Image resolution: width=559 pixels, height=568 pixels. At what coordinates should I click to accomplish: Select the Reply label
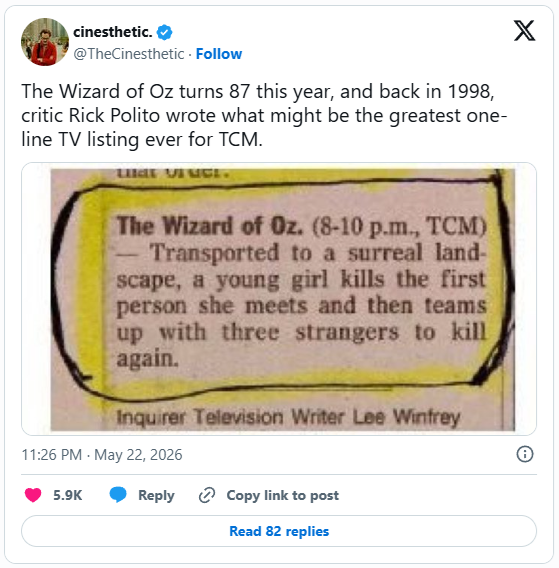click(156, 495)
